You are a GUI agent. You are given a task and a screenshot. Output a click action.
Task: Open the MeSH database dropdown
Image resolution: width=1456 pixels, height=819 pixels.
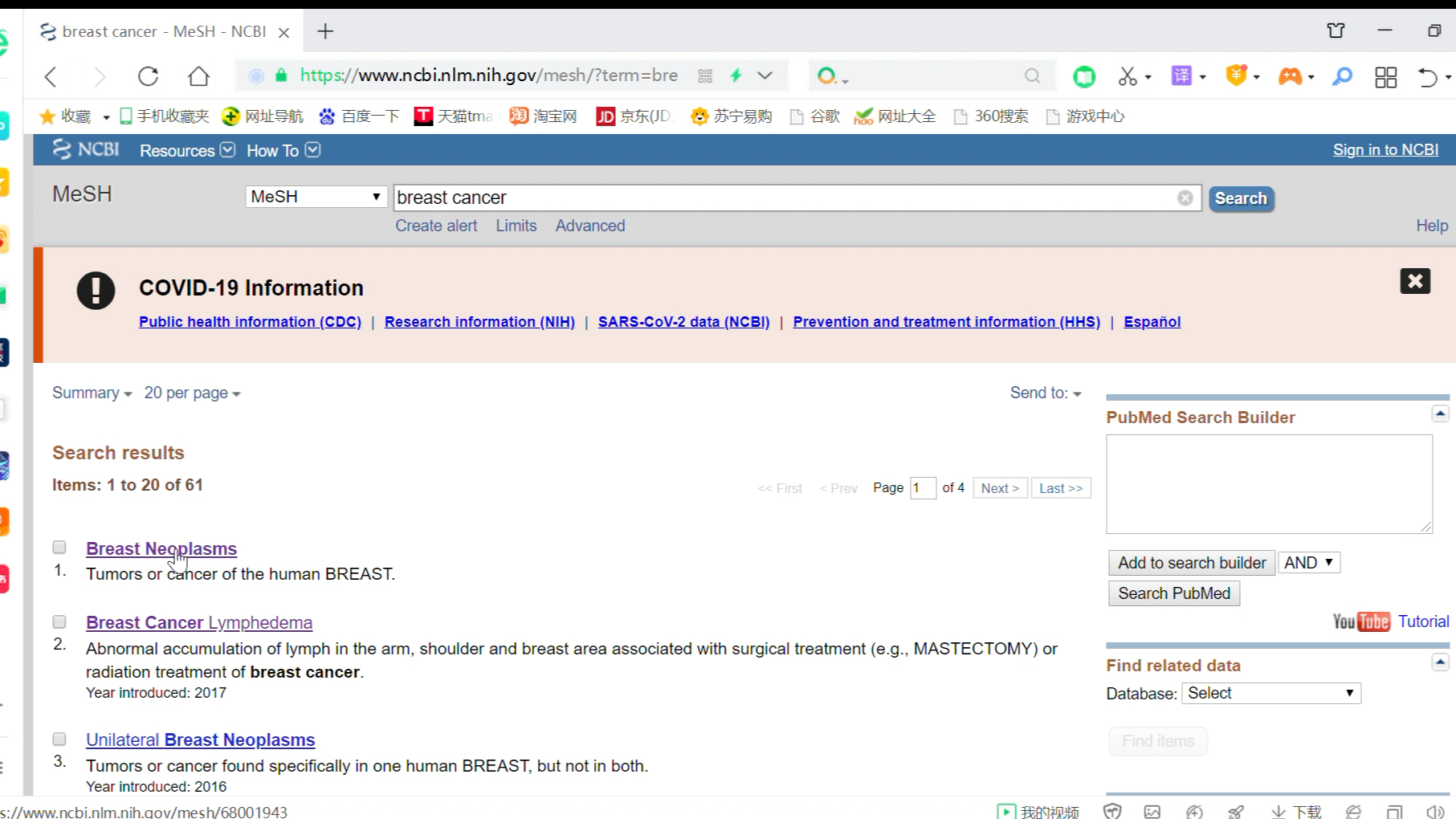(x=316, y=197)
